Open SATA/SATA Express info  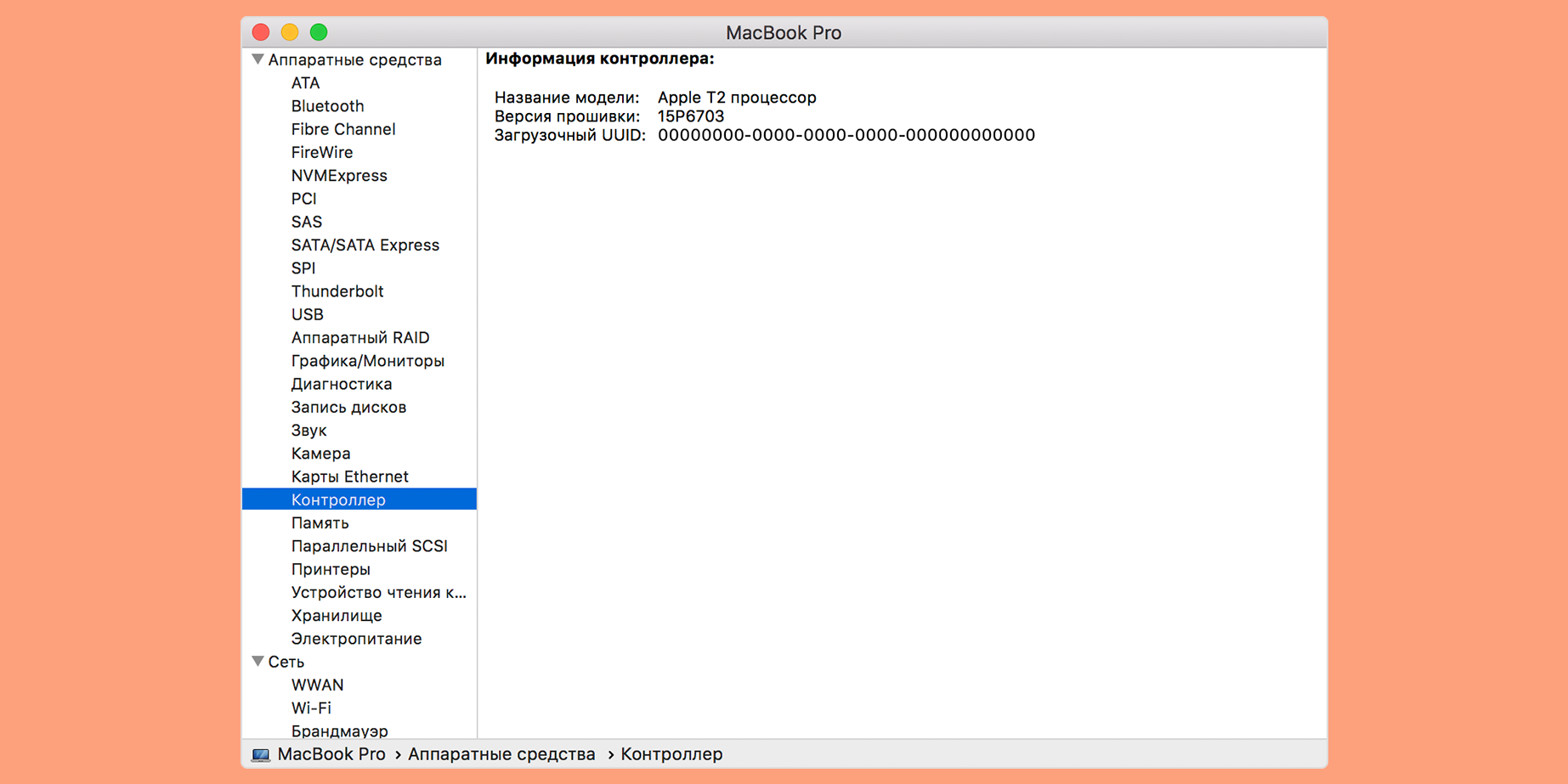click(x=365, y=245)
